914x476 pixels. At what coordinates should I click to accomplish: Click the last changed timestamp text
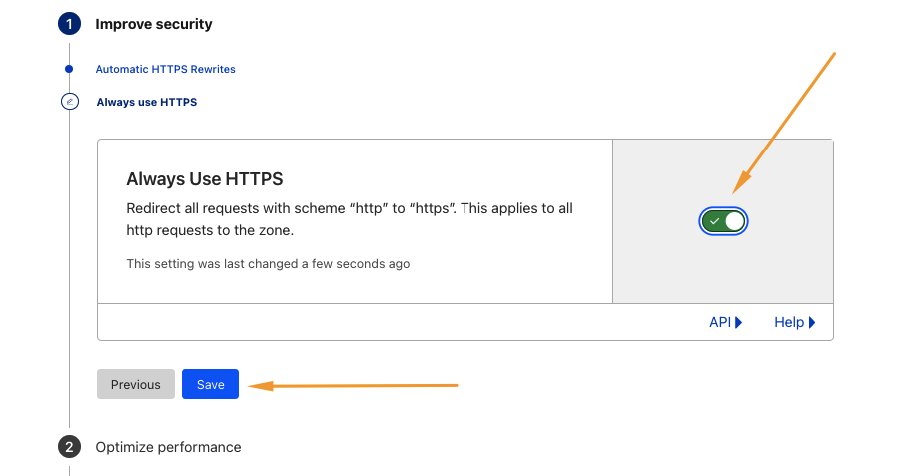(x=268, y=264)
